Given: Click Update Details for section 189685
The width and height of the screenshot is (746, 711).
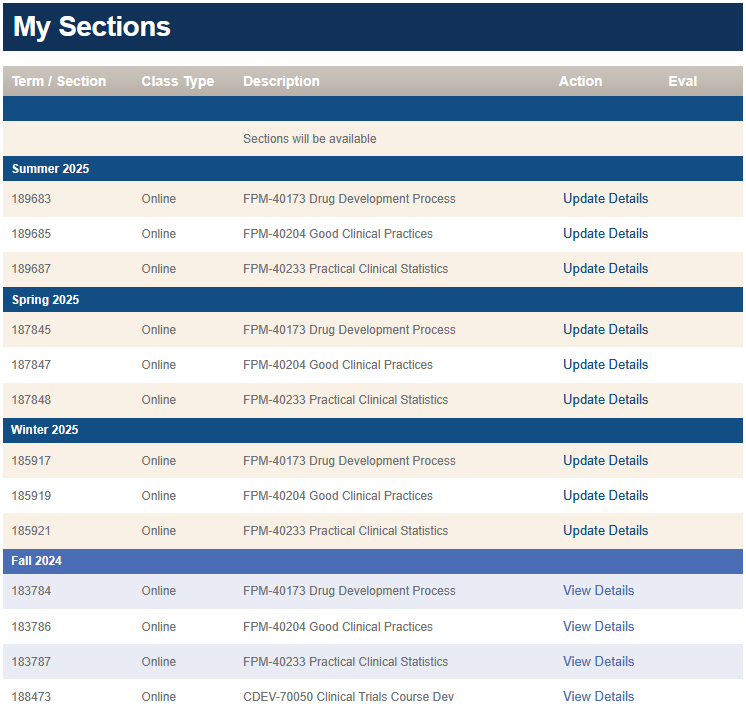Looking at the screenshot, I should tap(605, 234).
